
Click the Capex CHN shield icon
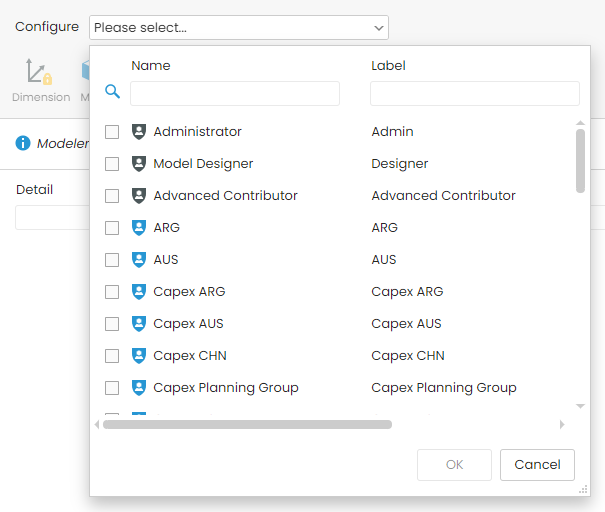(139, 356)
